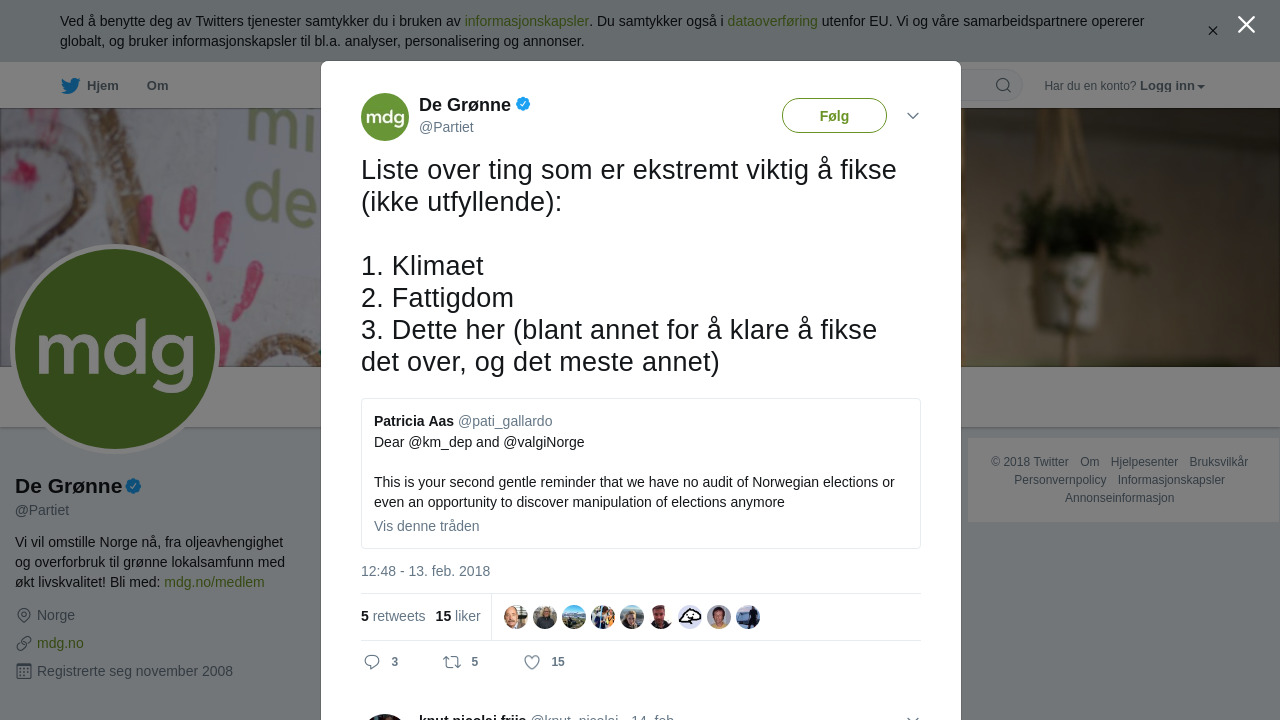The width and height of the screenshot is (1280, 720).
Task: Open the informasjonskapsler link in banner
Action: point(526,21)
